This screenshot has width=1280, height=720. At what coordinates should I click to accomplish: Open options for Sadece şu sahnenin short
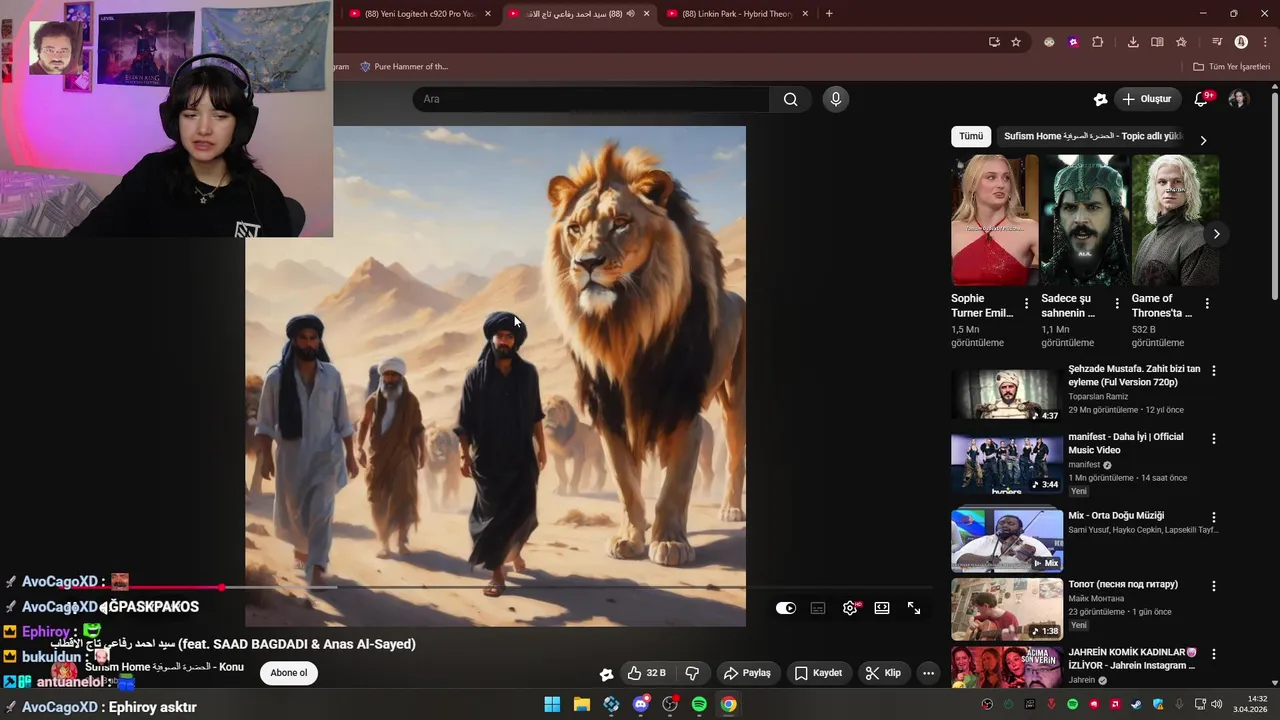pos(1116,303)
